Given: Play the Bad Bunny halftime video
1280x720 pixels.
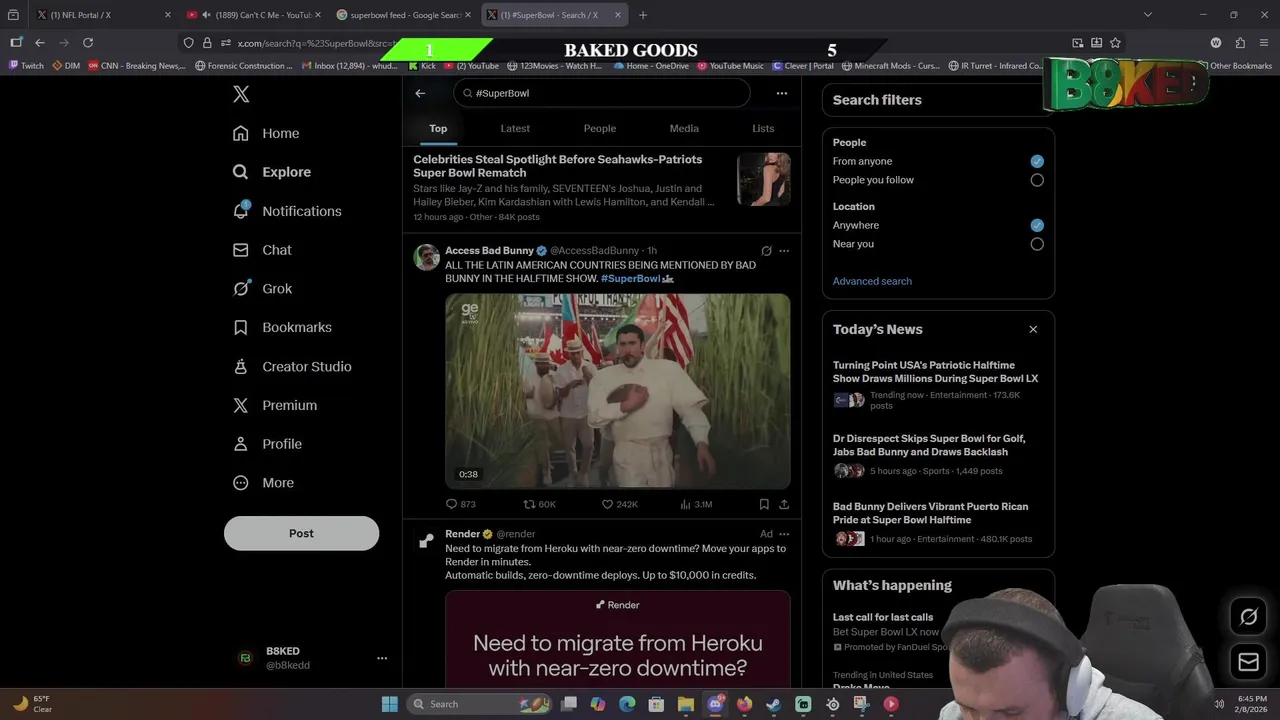Looking at the screenshot, I should coord(618,391).
